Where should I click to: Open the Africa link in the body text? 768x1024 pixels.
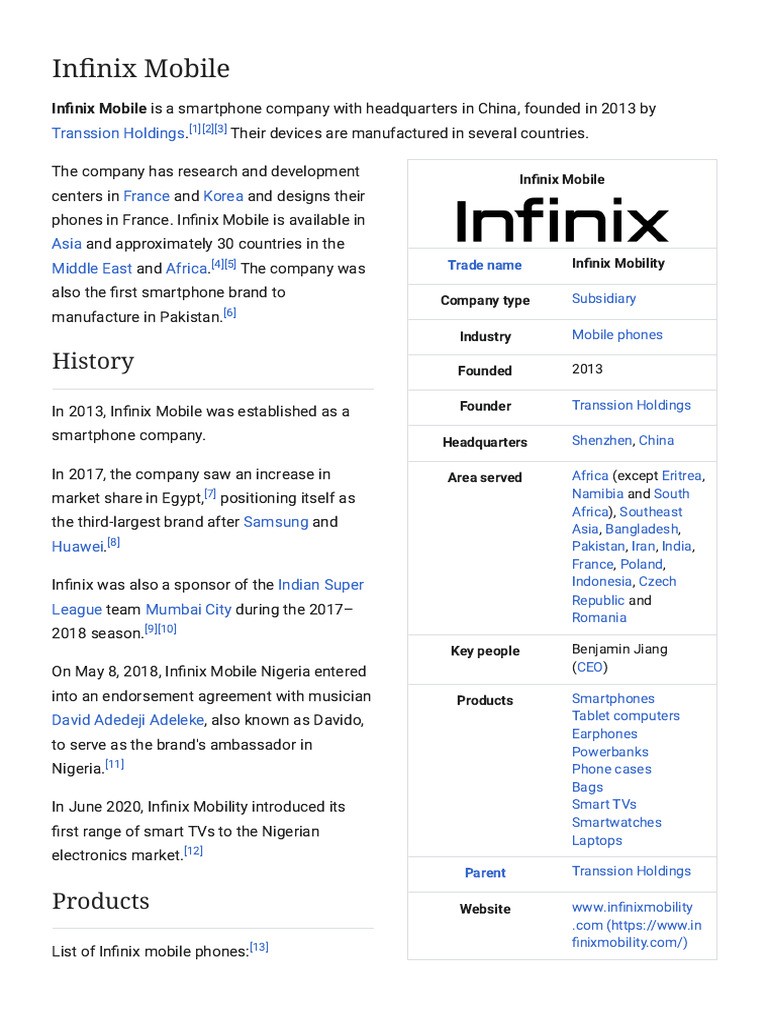point(186,268)
